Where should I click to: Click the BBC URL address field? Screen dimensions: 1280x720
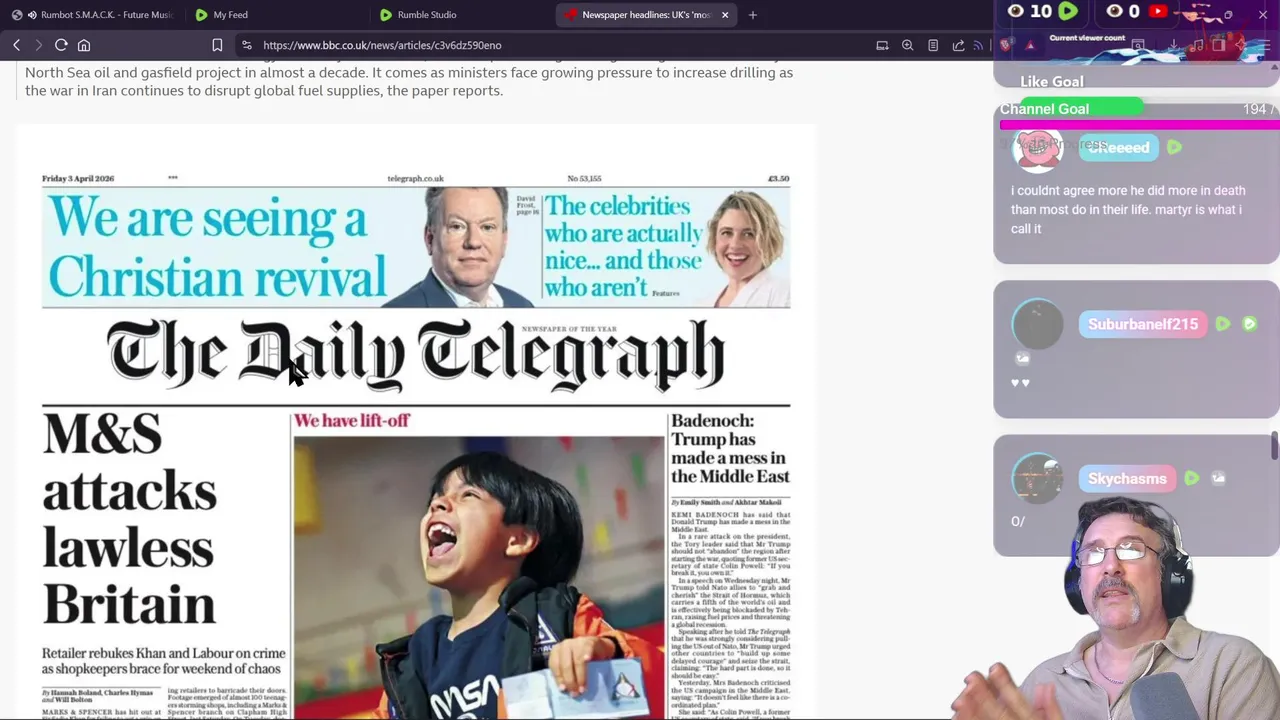(560, 45)
